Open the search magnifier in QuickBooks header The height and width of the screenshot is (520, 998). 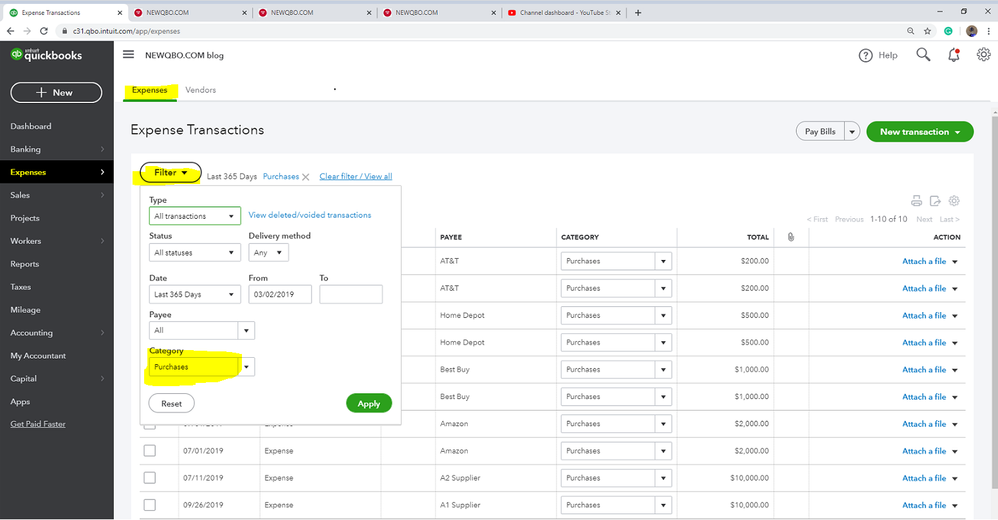coord(923,55)
